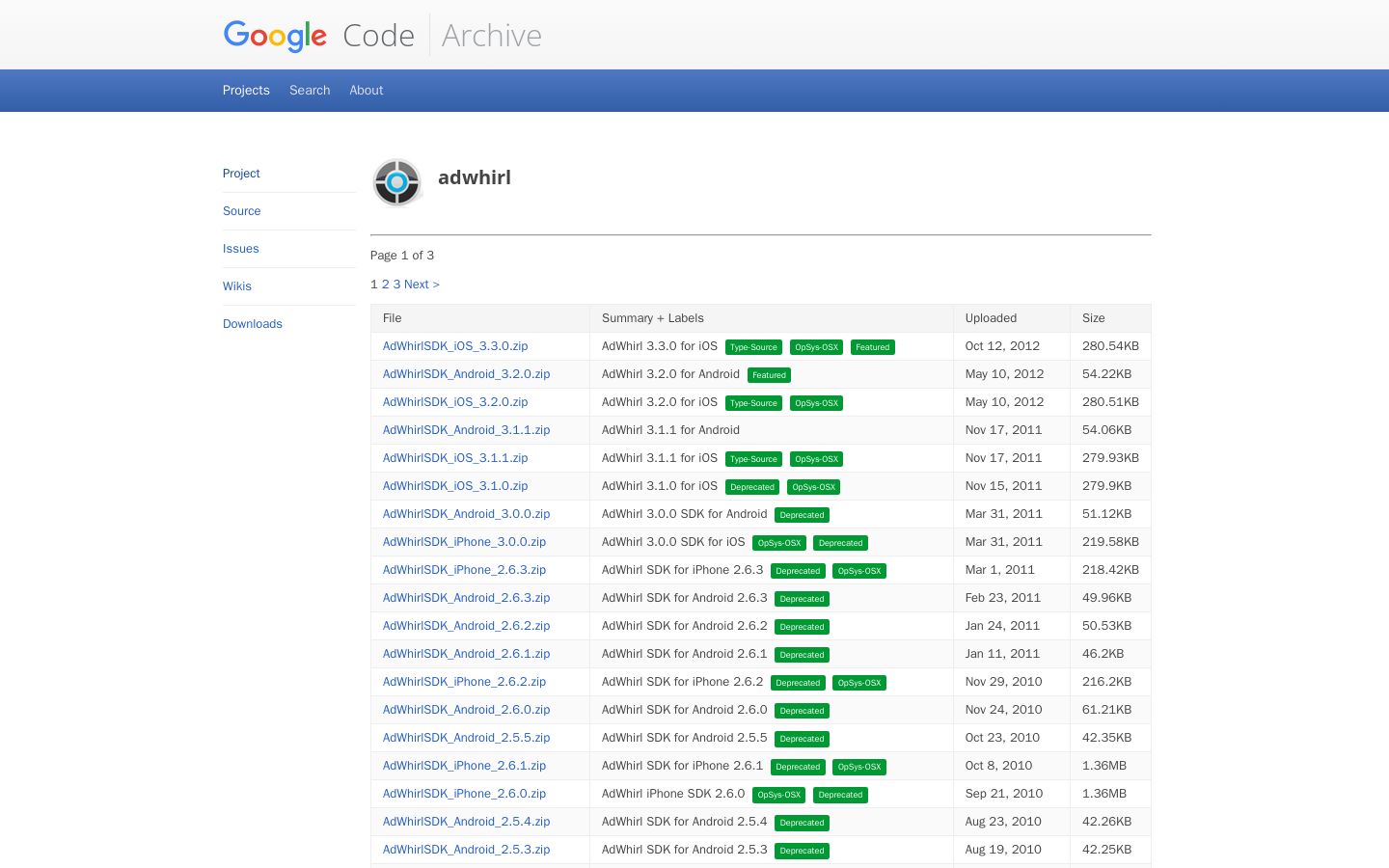Click AdWhirlSDK_Android_2.6.2.zip
Image resolution: width=1389 pixels, height=868 pixels.
pyautogui.click(x=467, y=626)
